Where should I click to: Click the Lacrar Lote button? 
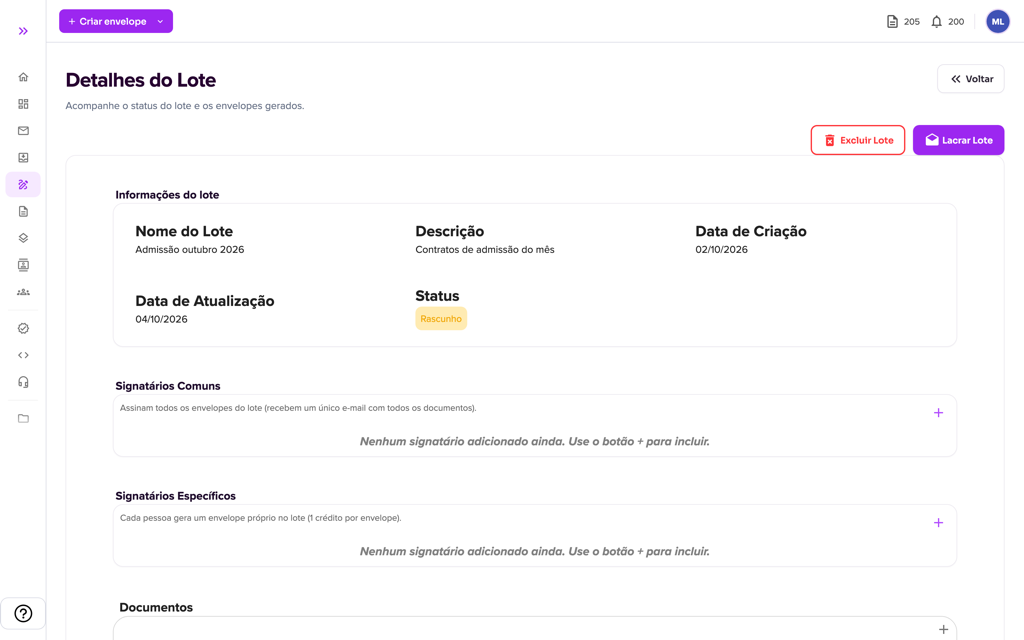click(x=958, y=140)
